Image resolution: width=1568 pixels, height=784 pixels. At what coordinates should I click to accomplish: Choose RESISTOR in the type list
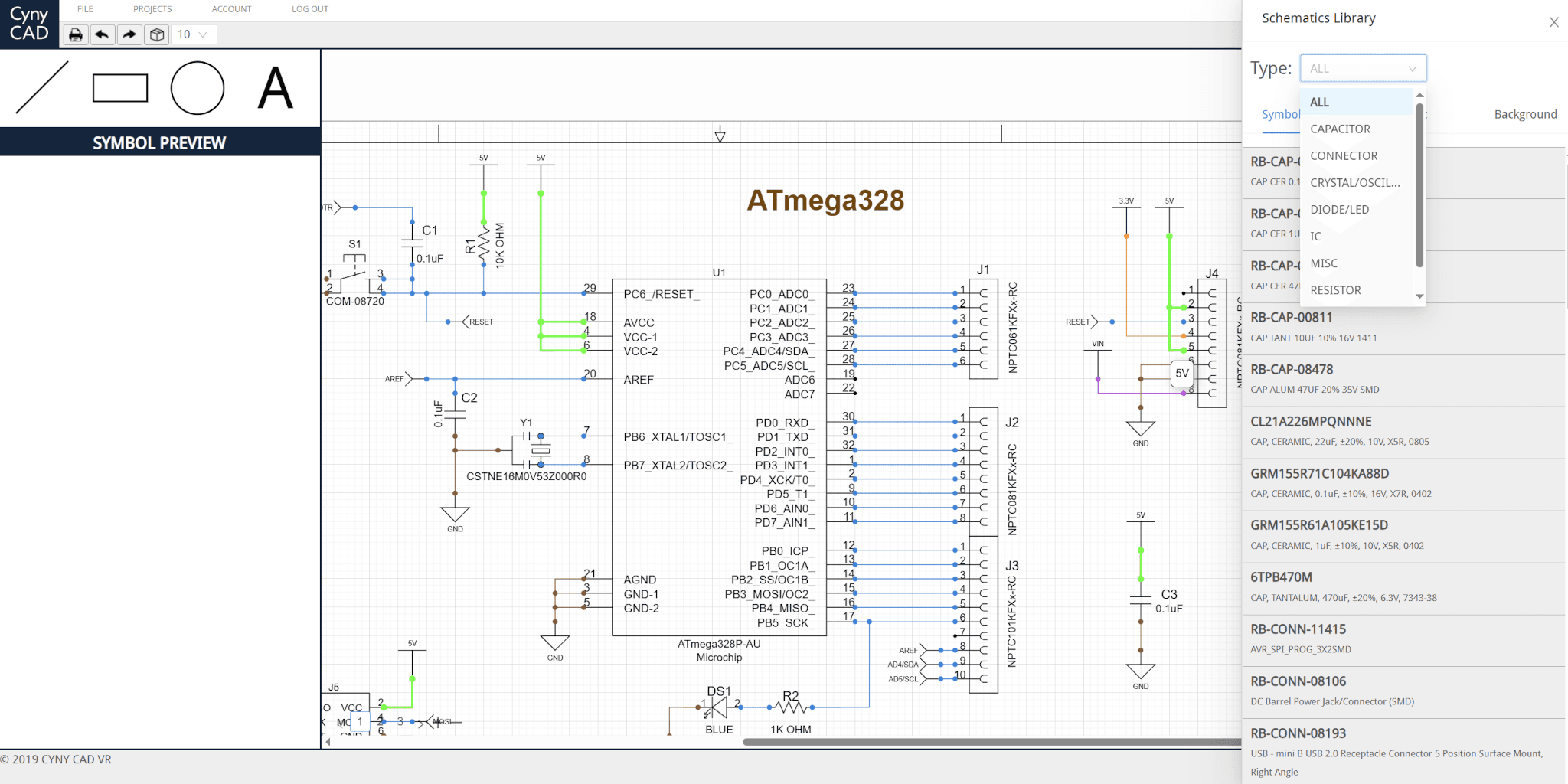(x=1357, y=289)
